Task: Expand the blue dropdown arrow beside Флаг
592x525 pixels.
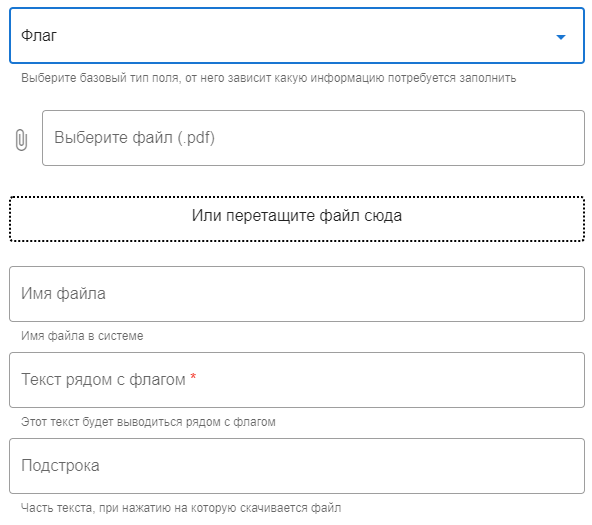Action: (x=561, y=37)
